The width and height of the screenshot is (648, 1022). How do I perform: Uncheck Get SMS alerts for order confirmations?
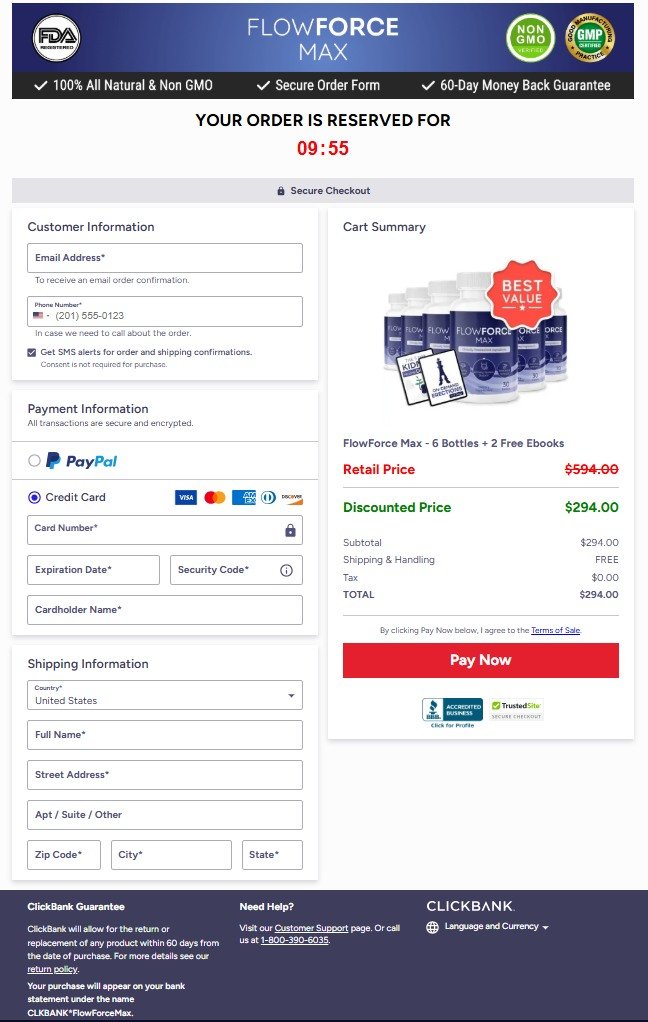coord(31,351)
